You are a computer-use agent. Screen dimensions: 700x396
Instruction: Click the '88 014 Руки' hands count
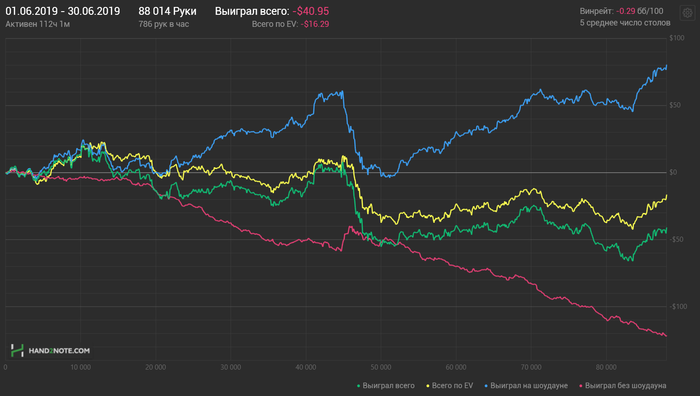pos(167,11)
